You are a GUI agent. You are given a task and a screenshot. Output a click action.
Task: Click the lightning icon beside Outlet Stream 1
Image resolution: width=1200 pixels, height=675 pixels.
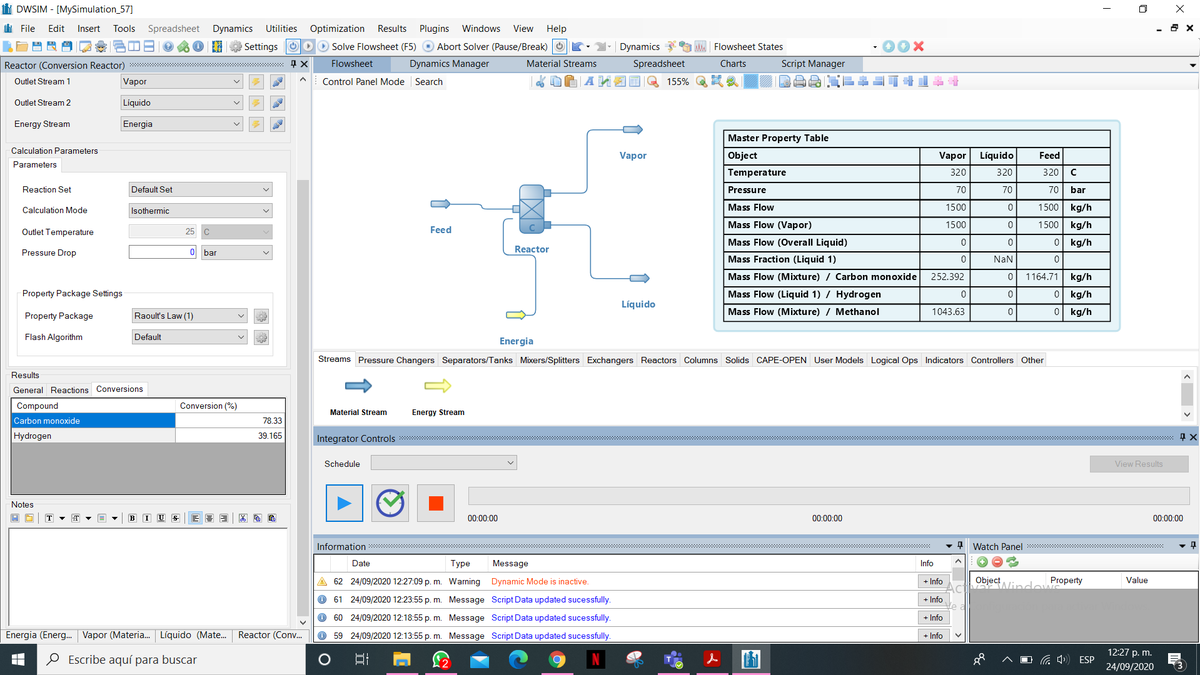[257, 81]
